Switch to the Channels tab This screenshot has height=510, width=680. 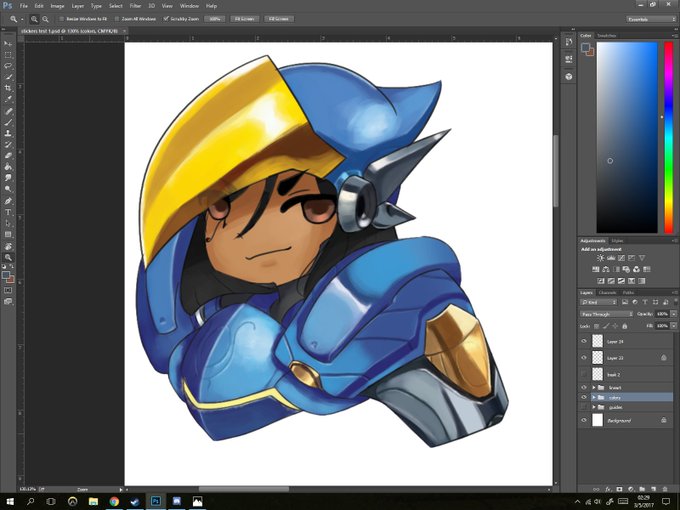coord(608,293)
